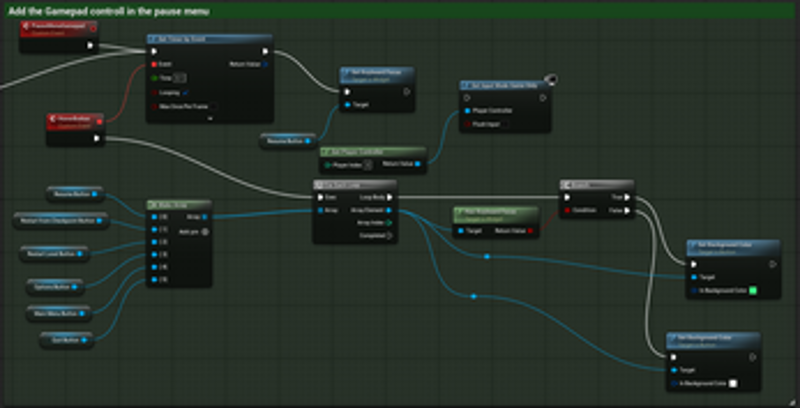This screenshot has height=408, width=800.
Task: Select the Branch node header
Action: (x=596, y=185)
